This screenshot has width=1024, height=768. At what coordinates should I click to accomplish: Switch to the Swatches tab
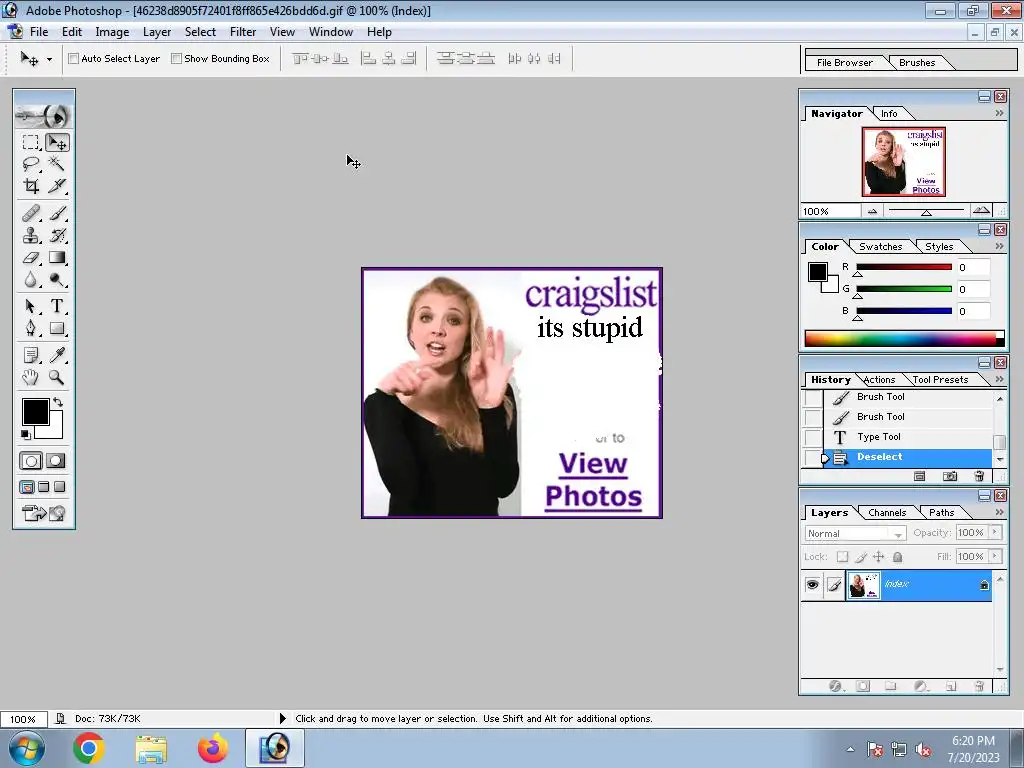point(880,247)
